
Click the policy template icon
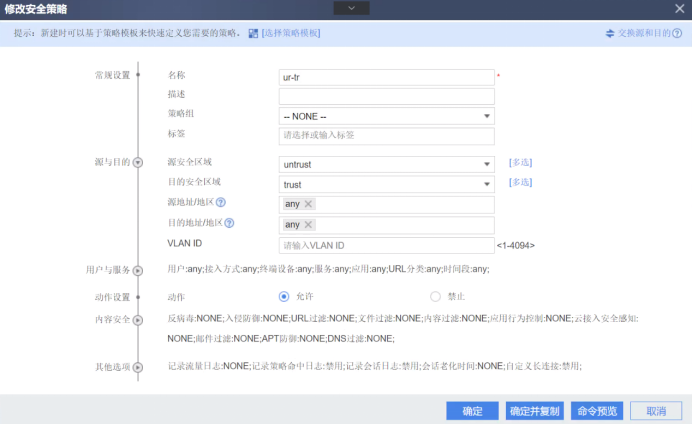point(253,33)
